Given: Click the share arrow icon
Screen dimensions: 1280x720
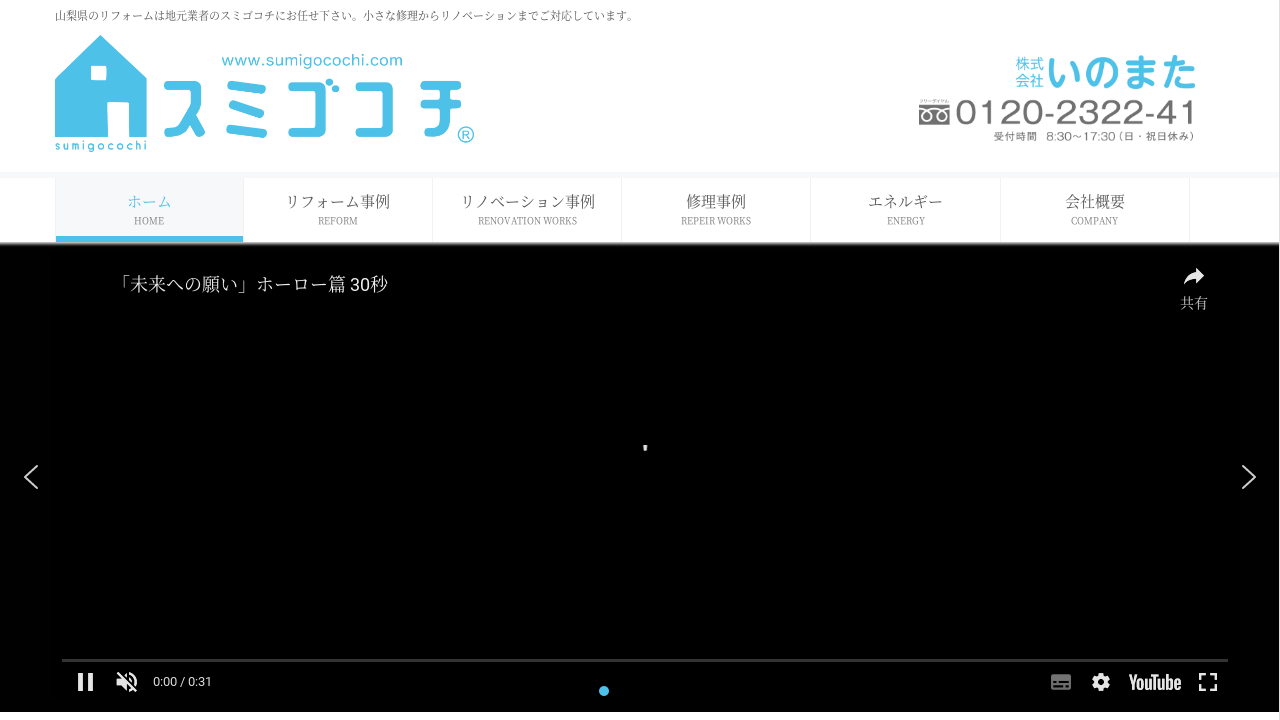Looking at the screenshot, I should coord(1193,277).
